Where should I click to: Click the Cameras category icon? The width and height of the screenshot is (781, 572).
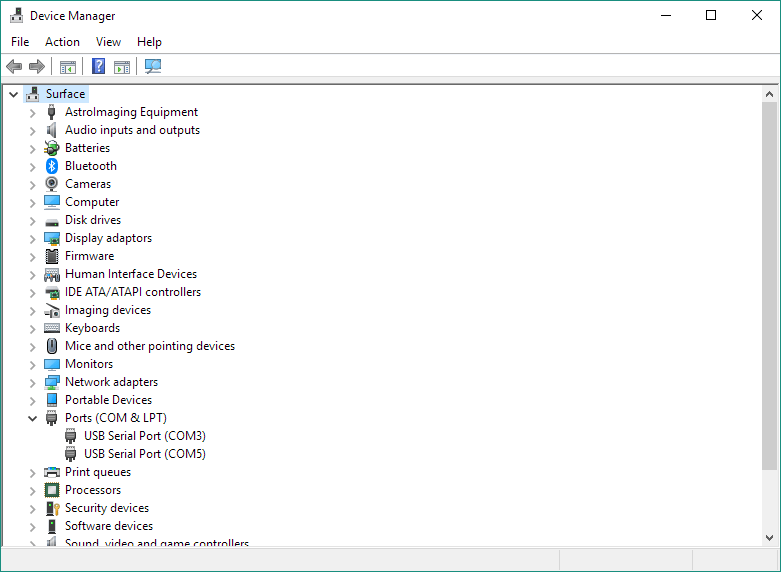[52, 184]
